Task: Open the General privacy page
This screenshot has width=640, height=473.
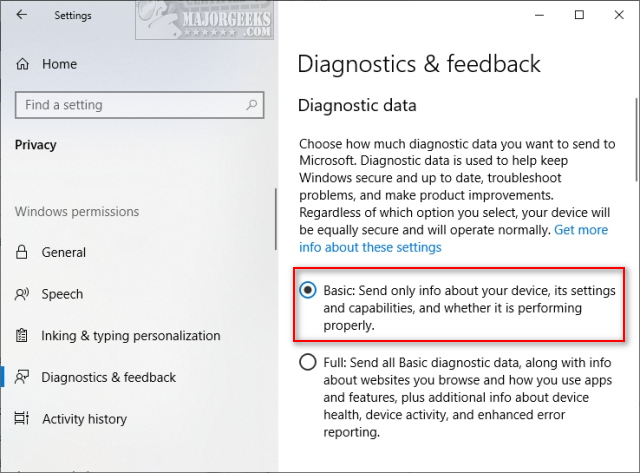Action: click(x=64, y=252)
